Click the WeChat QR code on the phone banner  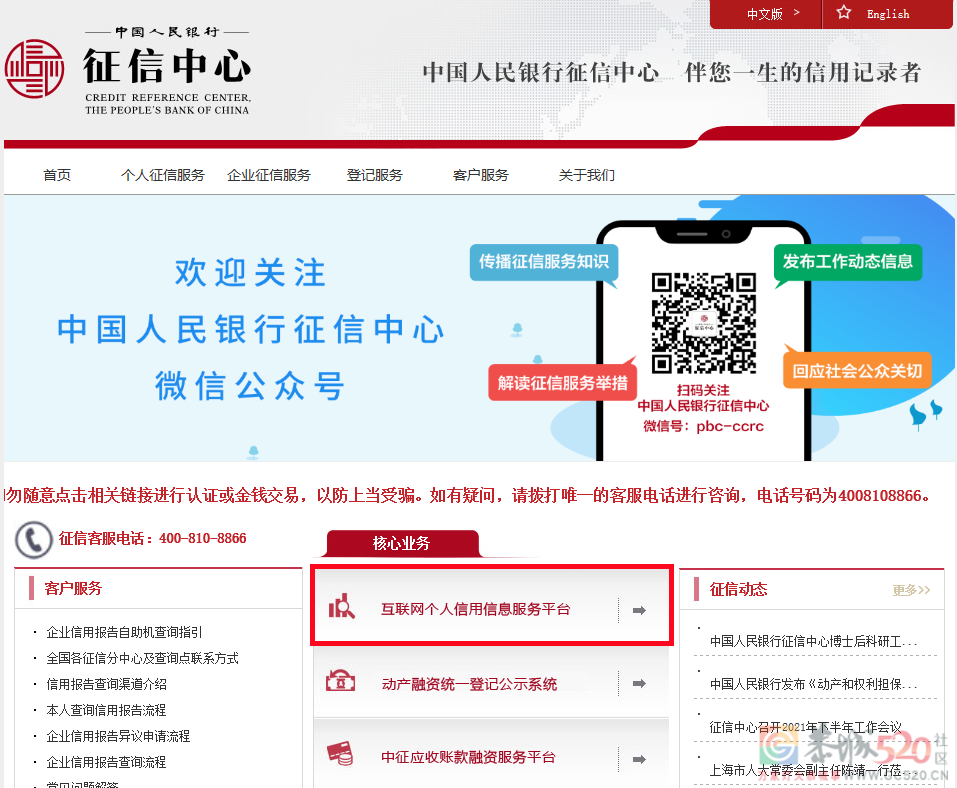(x=704, y=323)
